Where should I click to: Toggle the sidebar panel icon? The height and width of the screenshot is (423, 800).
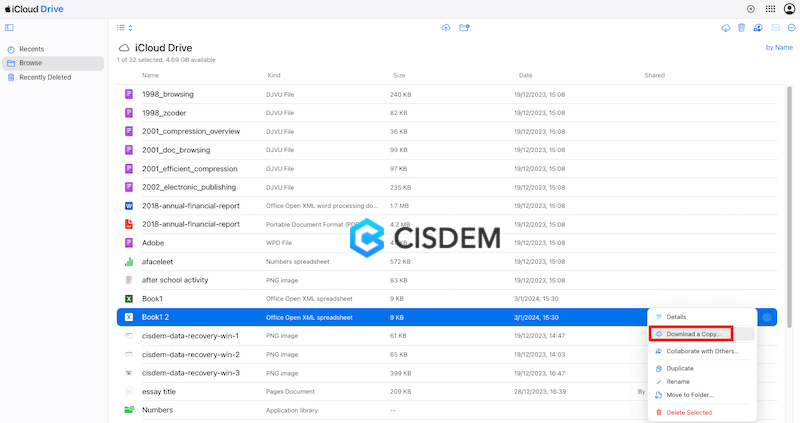click(x=9, y=28)
